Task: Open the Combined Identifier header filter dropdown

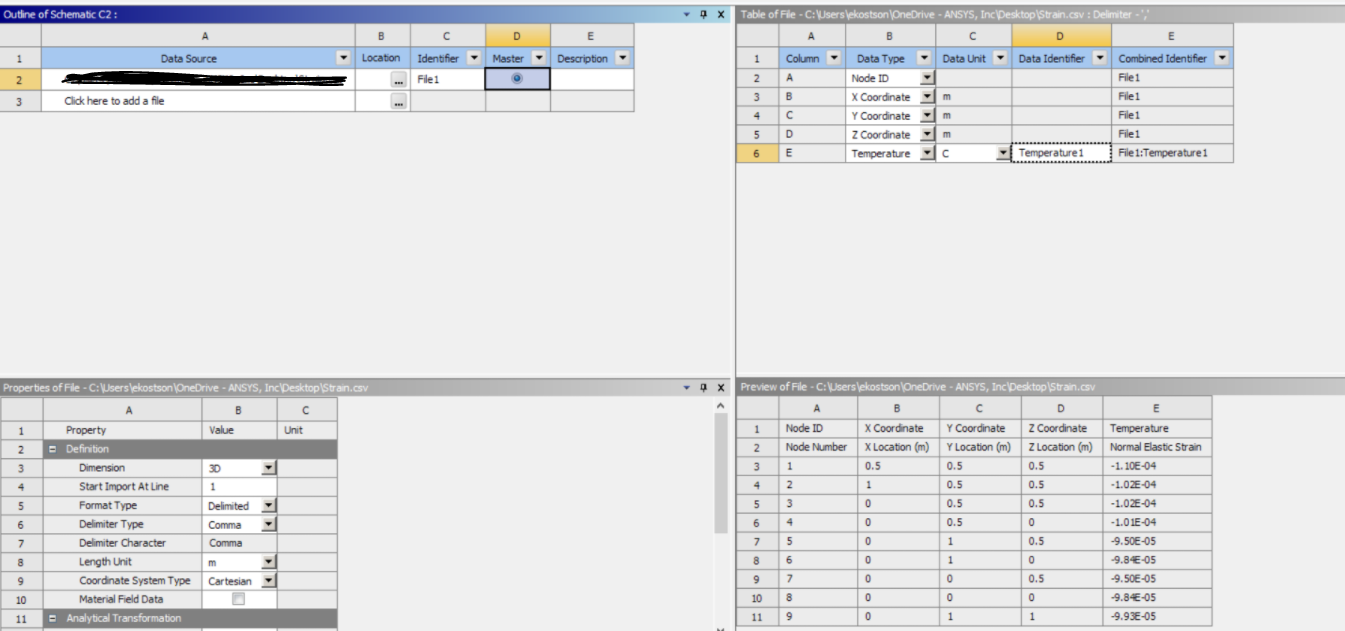Action: click(x=1220, y=58)
